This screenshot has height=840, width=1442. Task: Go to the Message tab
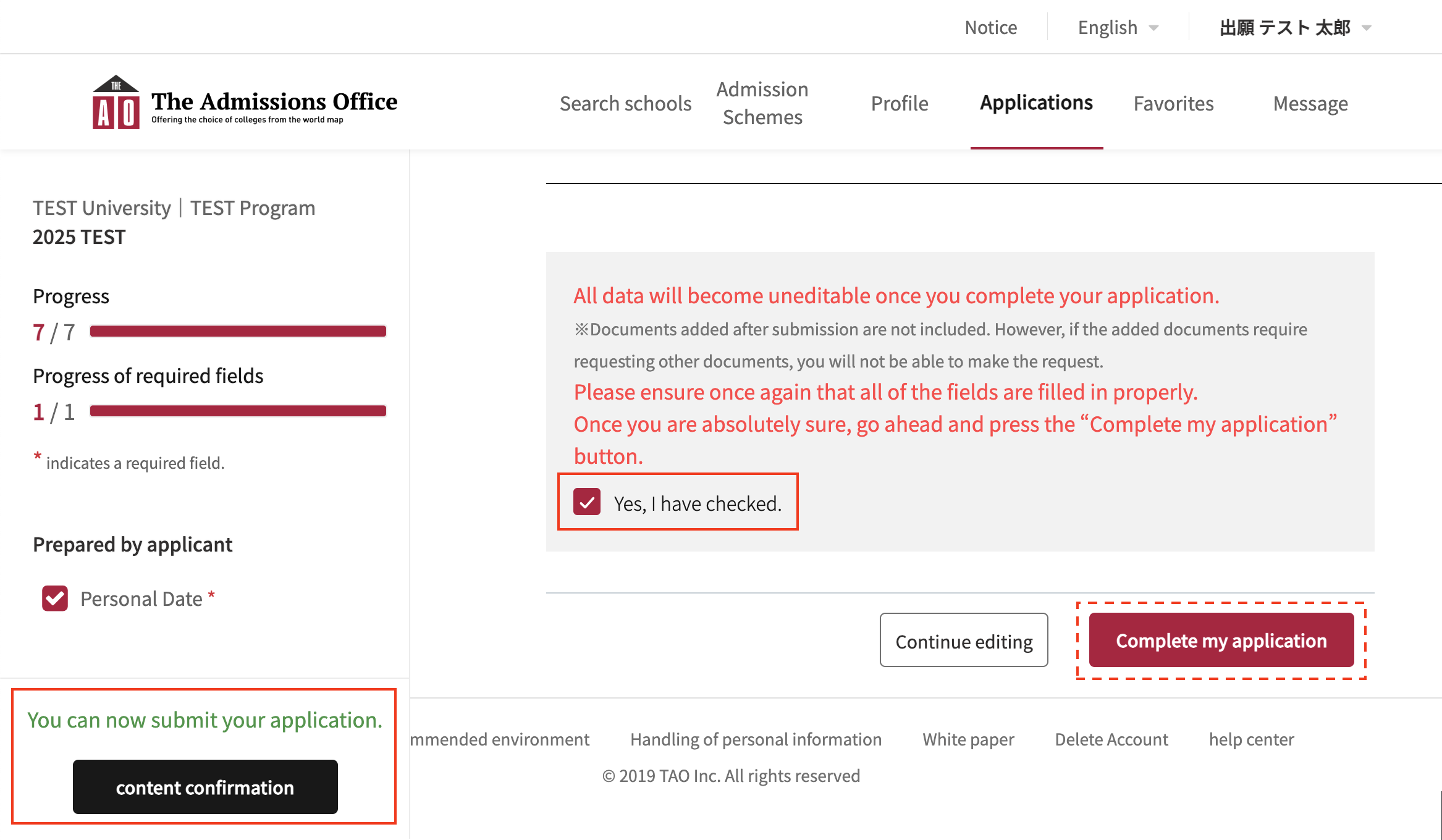1310,103
